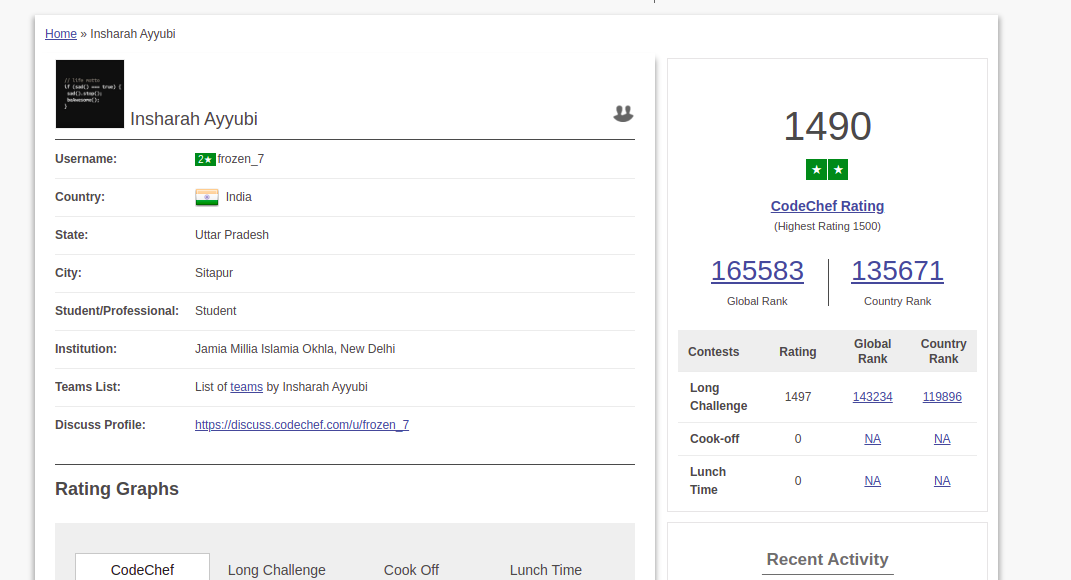
Task: Click the country name India
Action: pyautogui.click(x=238, y=197)
